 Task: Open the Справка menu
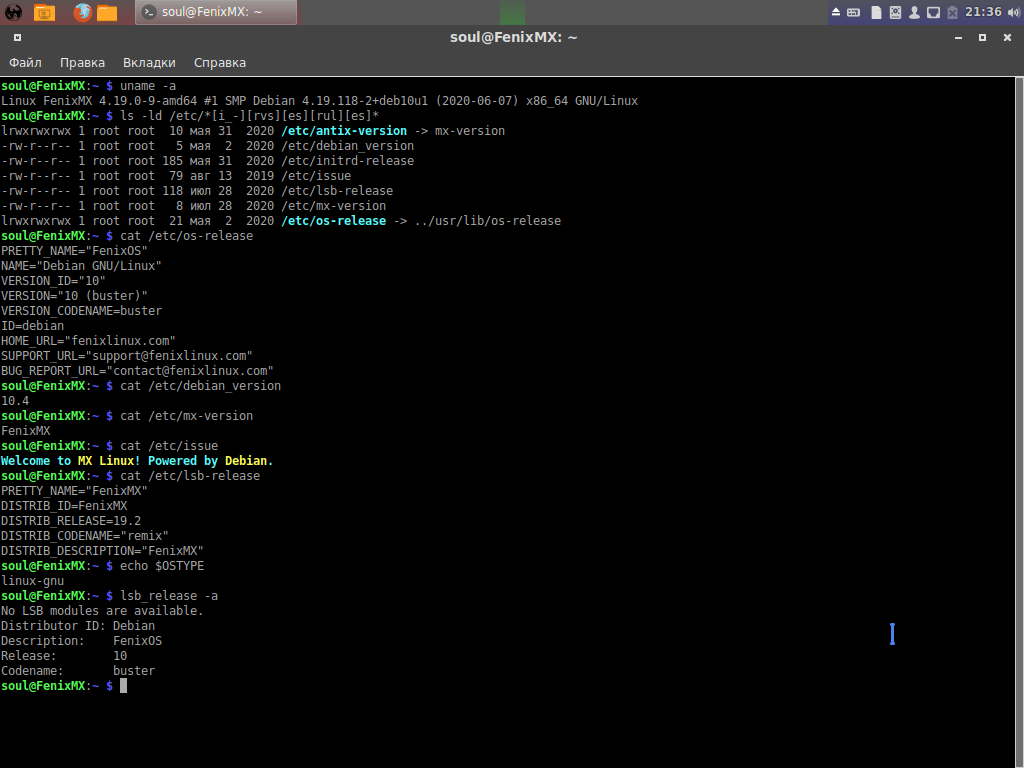tap(220, 63)
